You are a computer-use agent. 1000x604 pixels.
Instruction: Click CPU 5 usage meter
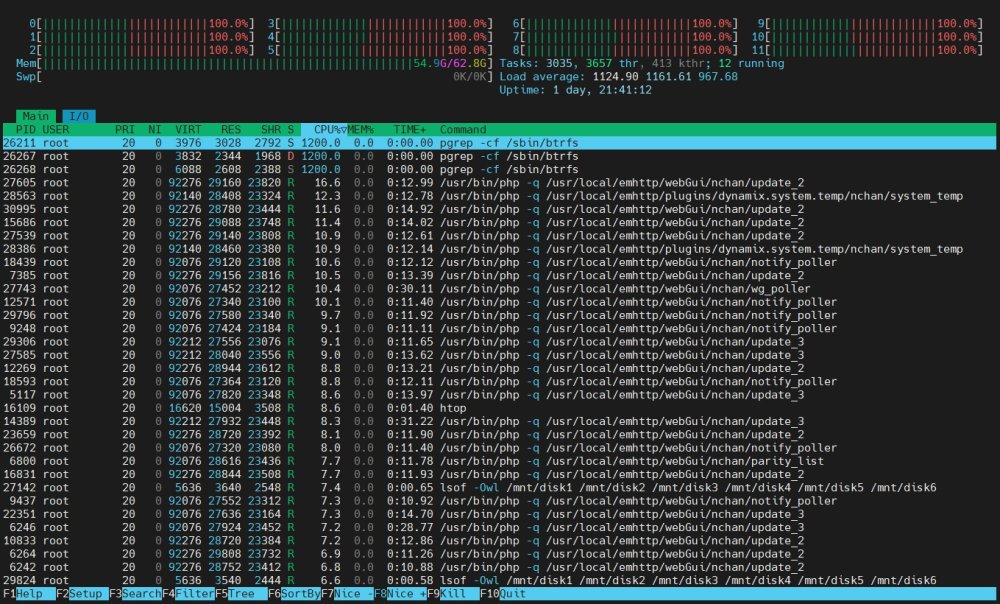pyautogui.click(x=380, y=50)
